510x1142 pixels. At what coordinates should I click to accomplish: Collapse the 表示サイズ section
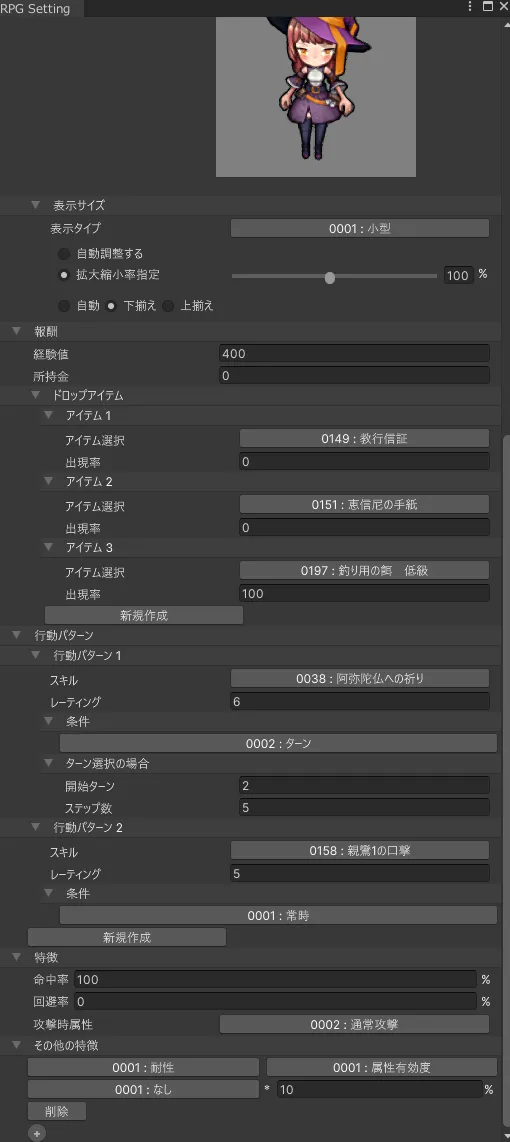(x=35, y=205)
